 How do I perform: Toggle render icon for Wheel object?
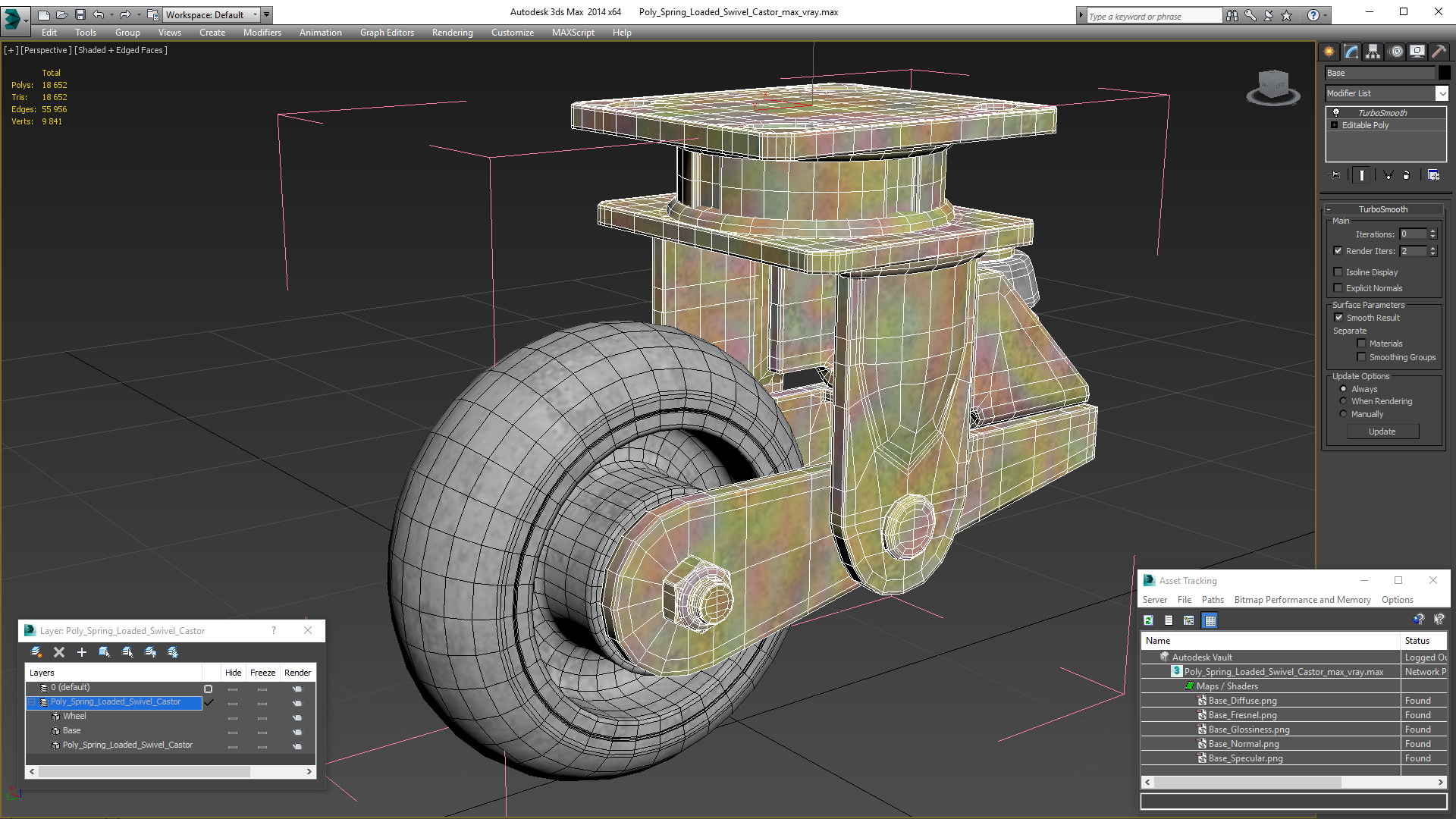point(297,717)
